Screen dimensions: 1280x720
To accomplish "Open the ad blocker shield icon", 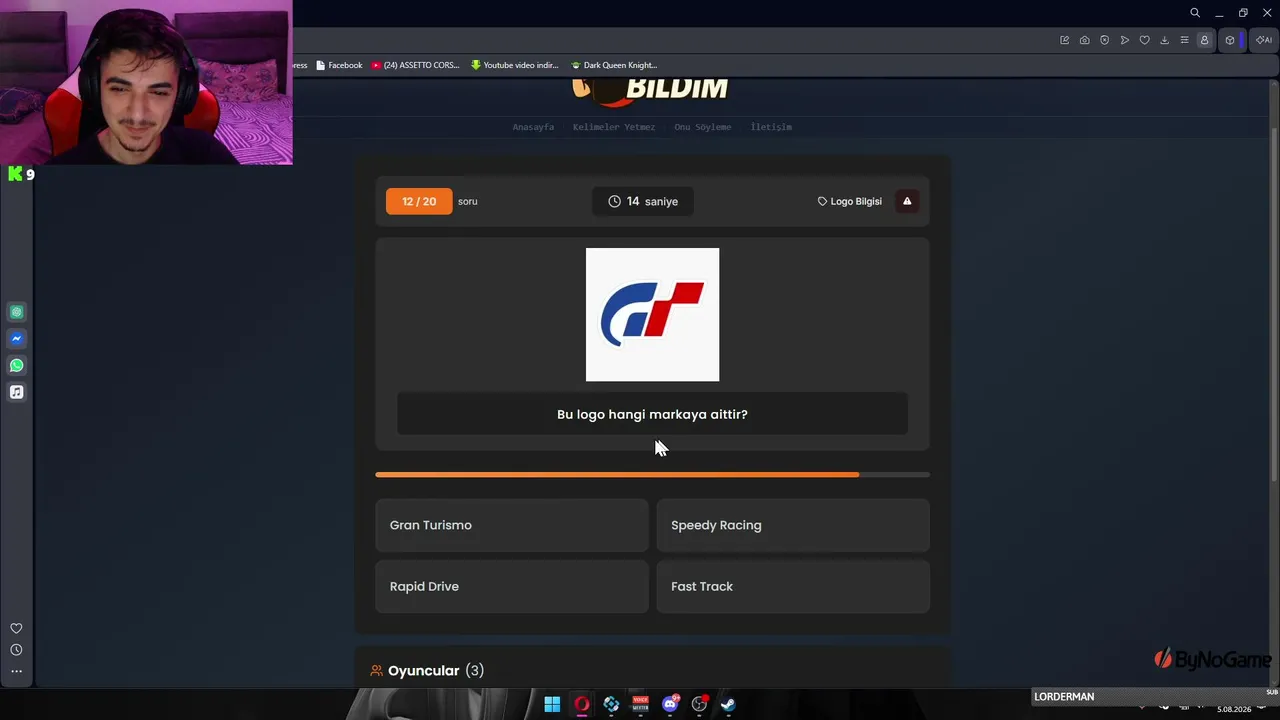I will 1104,40.
